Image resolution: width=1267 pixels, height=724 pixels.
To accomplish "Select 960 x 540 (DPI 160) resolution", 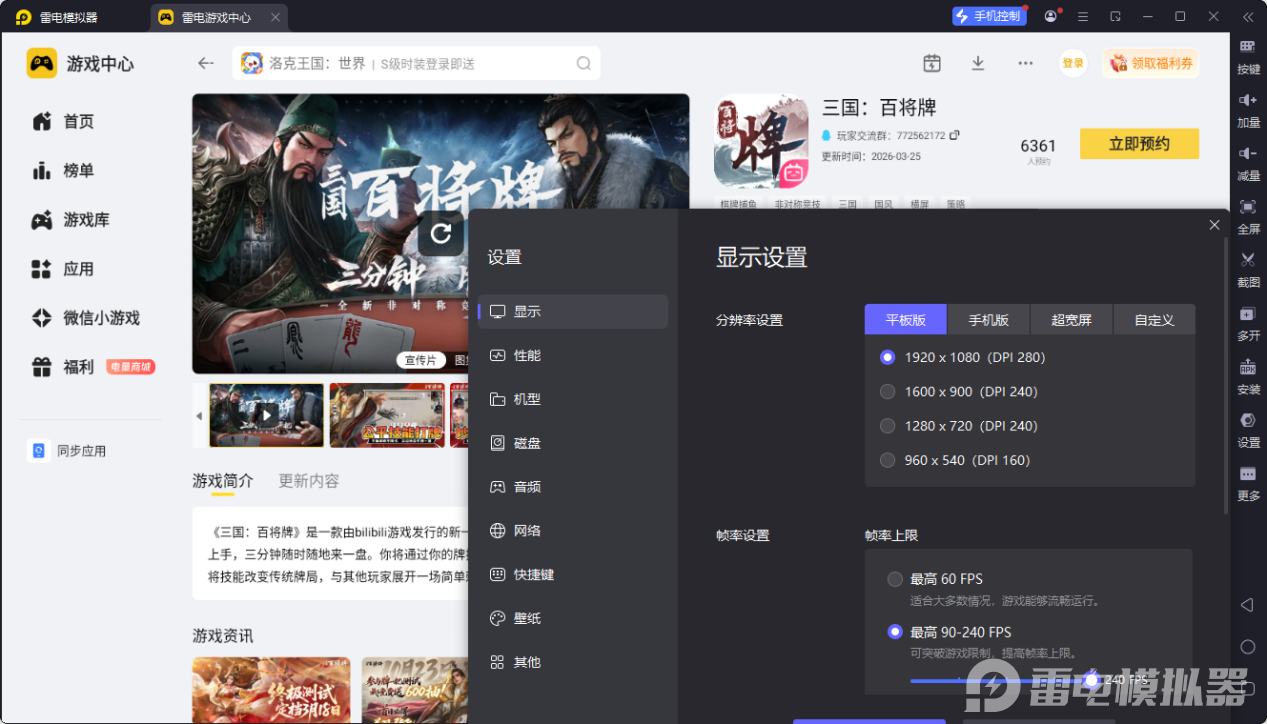I will 887,460.
